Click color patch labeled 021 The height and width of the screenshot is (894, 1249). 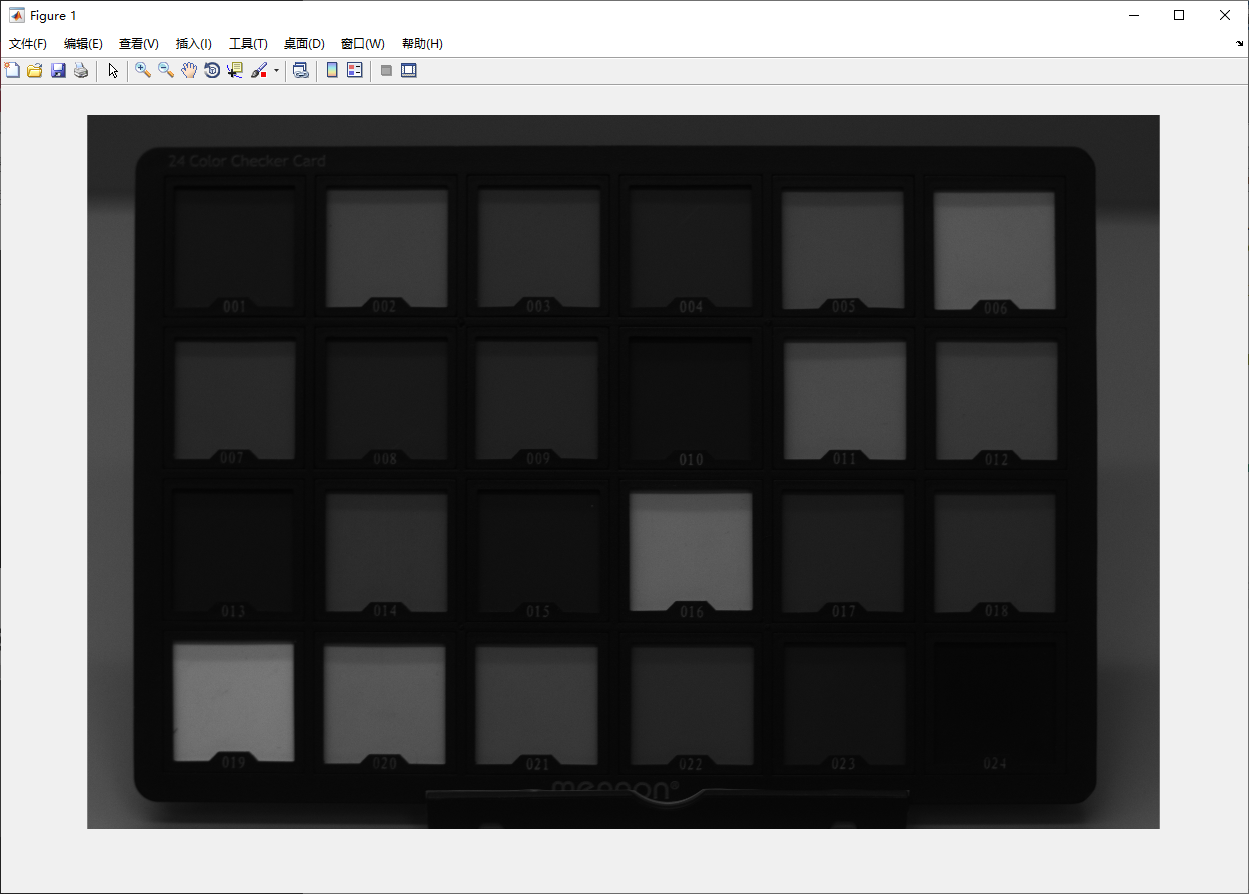[537, 705]
